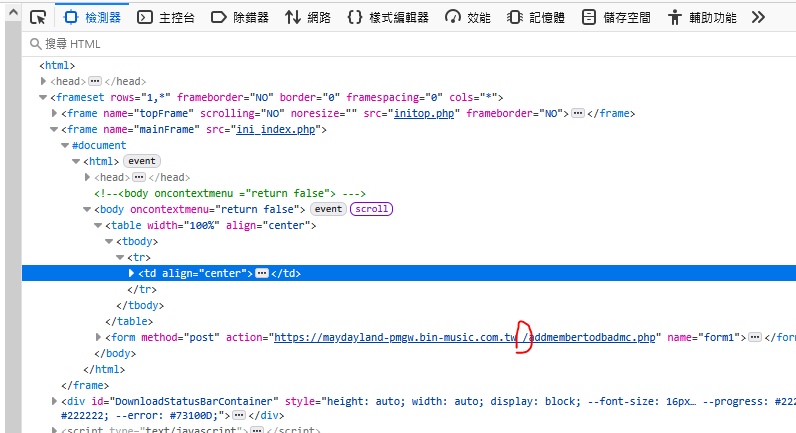Open the 儲存空間 storage tab
The image size is (796, 433).
point(616,18)
